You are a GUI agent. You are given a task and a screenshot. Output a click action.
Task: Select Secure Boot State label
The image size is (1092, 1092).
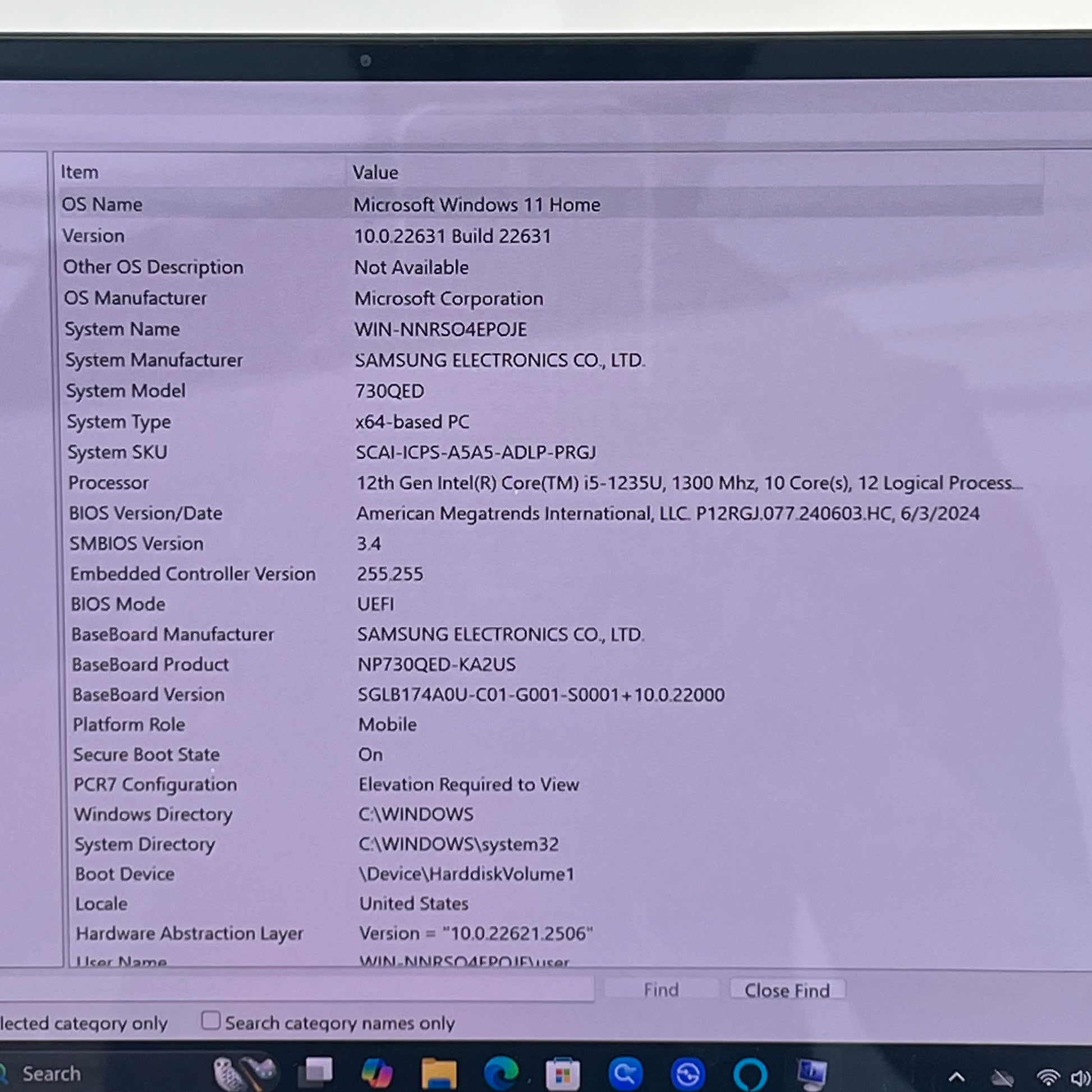[146, 755]
